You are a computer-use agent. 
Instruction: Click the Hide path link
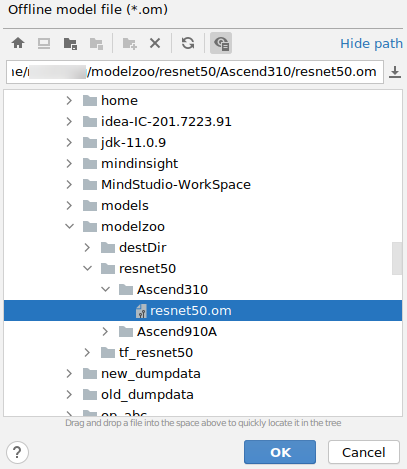371,43
